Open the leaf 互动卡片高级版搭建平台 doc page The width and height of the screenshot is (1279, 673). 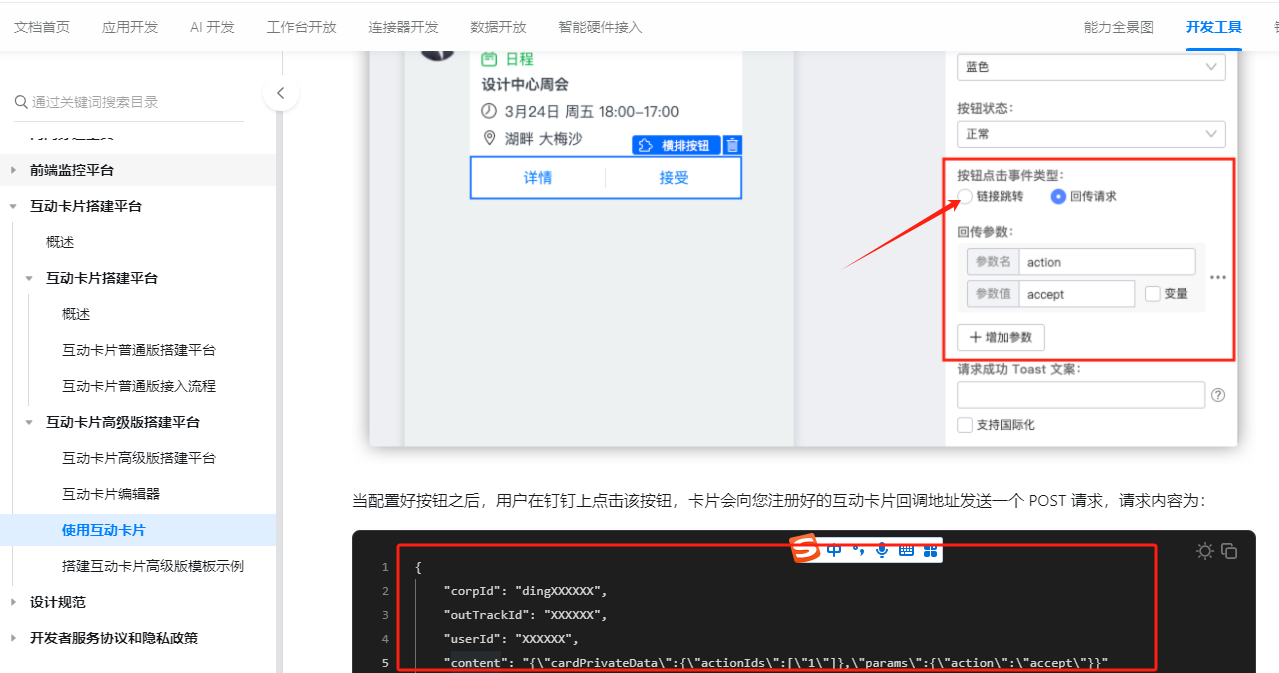point(139,458)
